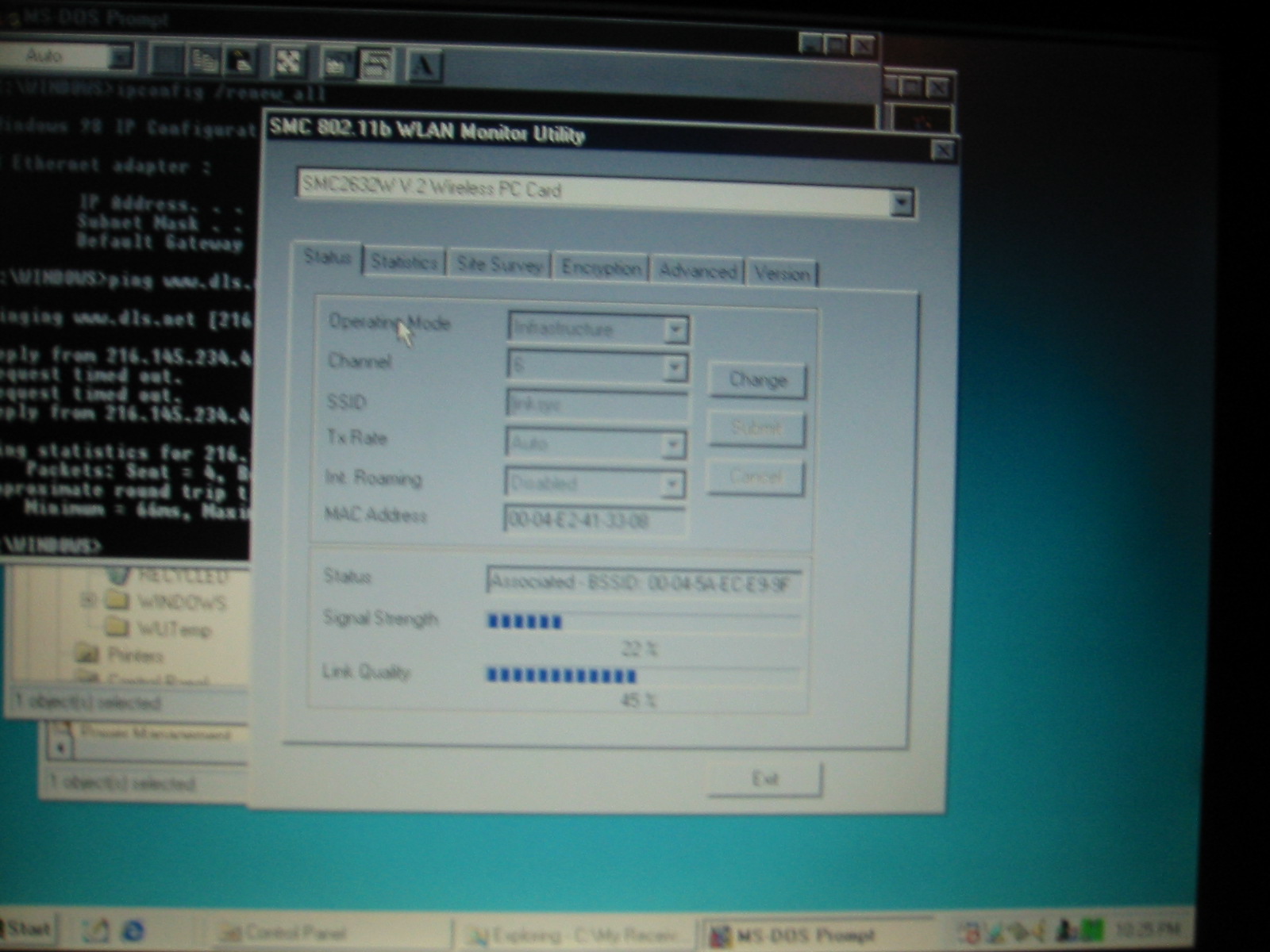Viewport: 1270px width, 952px height.
Task: Launch Internet Explorer from the quick launch
Action: tap(132, 930)
